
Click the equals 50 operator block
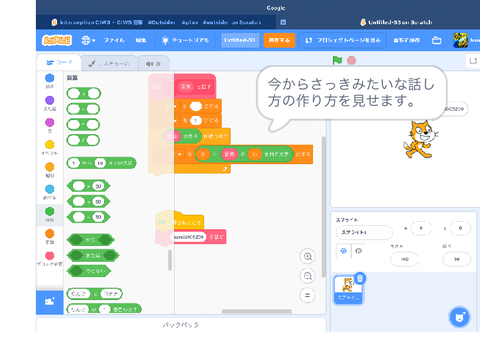(89, 217)
